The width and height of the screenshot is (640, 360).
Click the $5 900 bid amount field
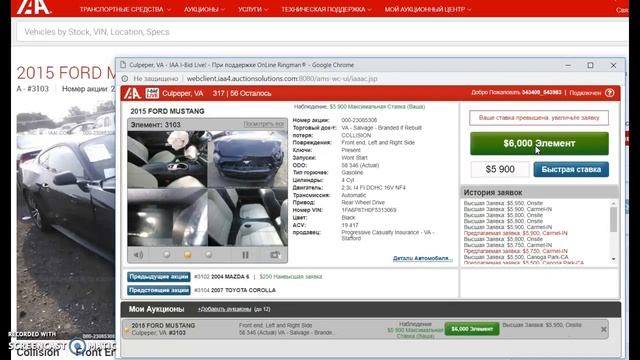(500, 169)
